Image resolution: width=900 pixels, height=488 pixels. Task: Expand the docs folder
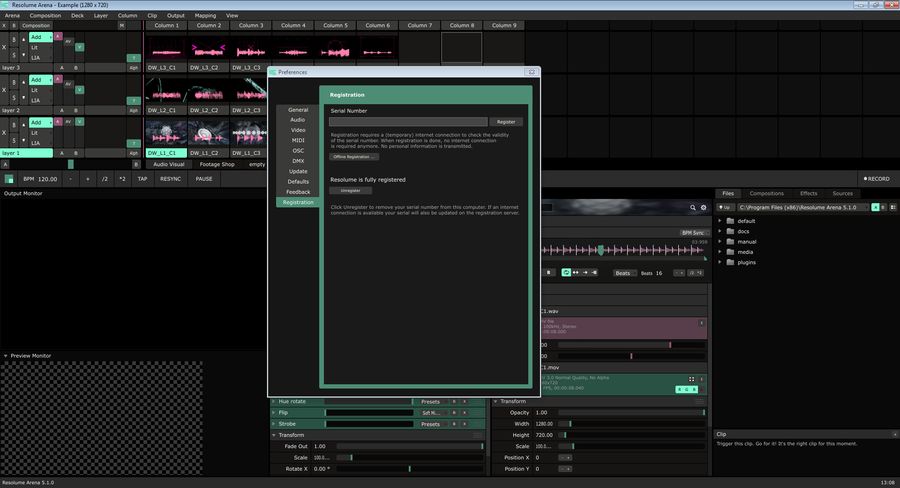coord(720,231)
